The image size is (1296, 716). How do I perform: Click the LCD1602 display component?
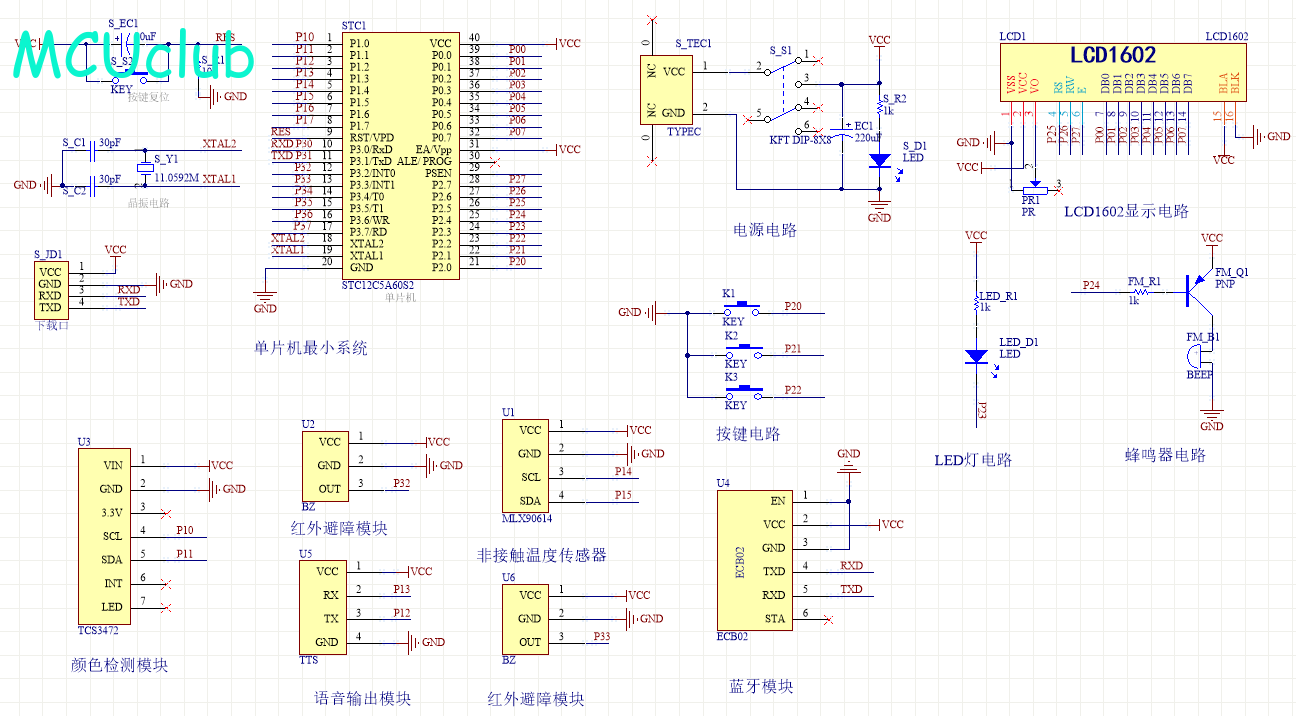pyautogui.click(x=1126, y=71)
